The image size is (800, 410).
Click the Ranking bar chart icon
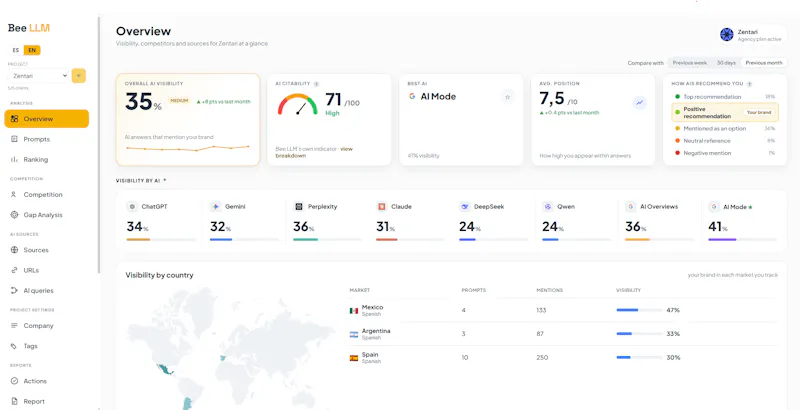click(14, 160)
